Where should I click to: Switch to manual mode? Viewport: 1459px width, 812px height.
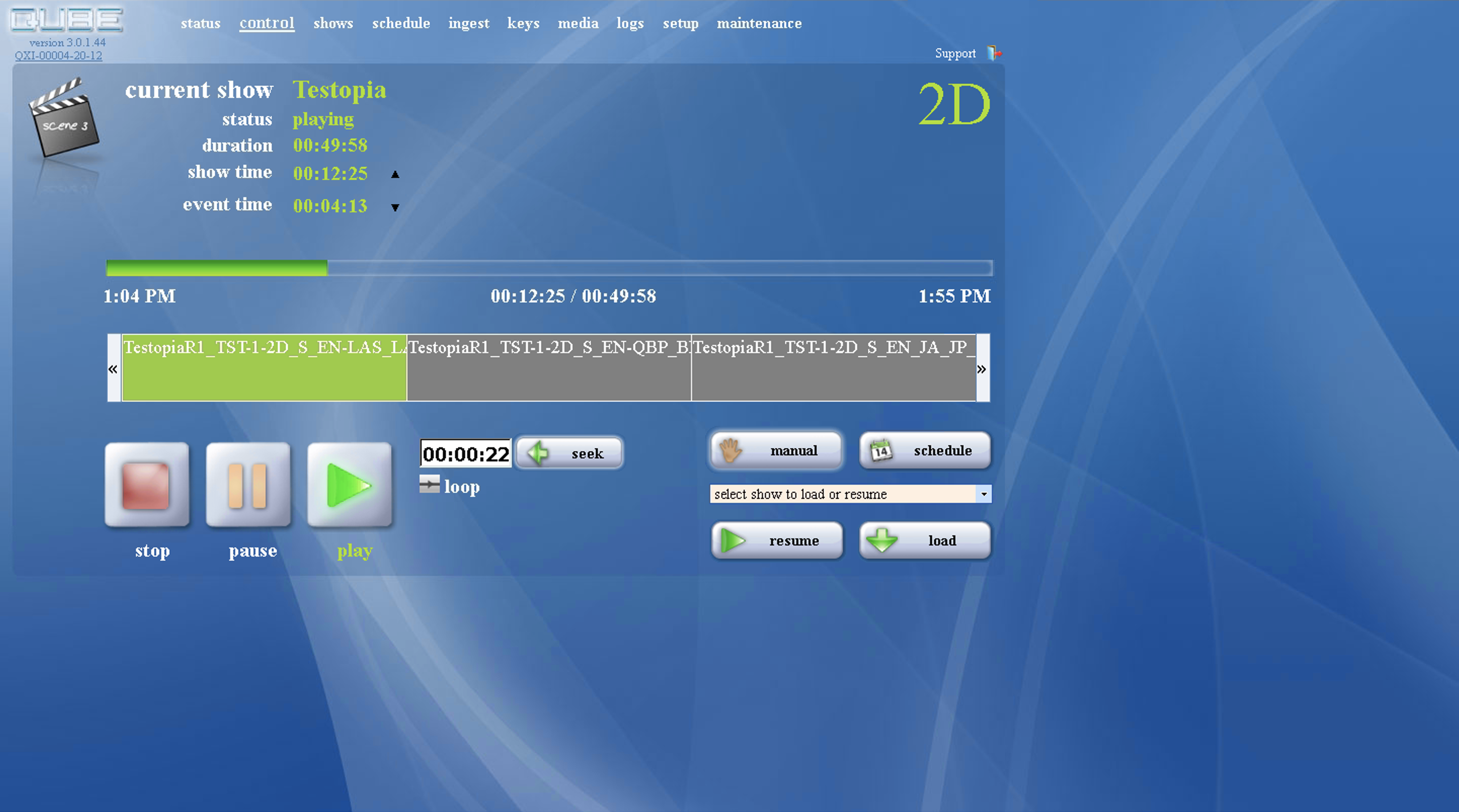point(776,451)
